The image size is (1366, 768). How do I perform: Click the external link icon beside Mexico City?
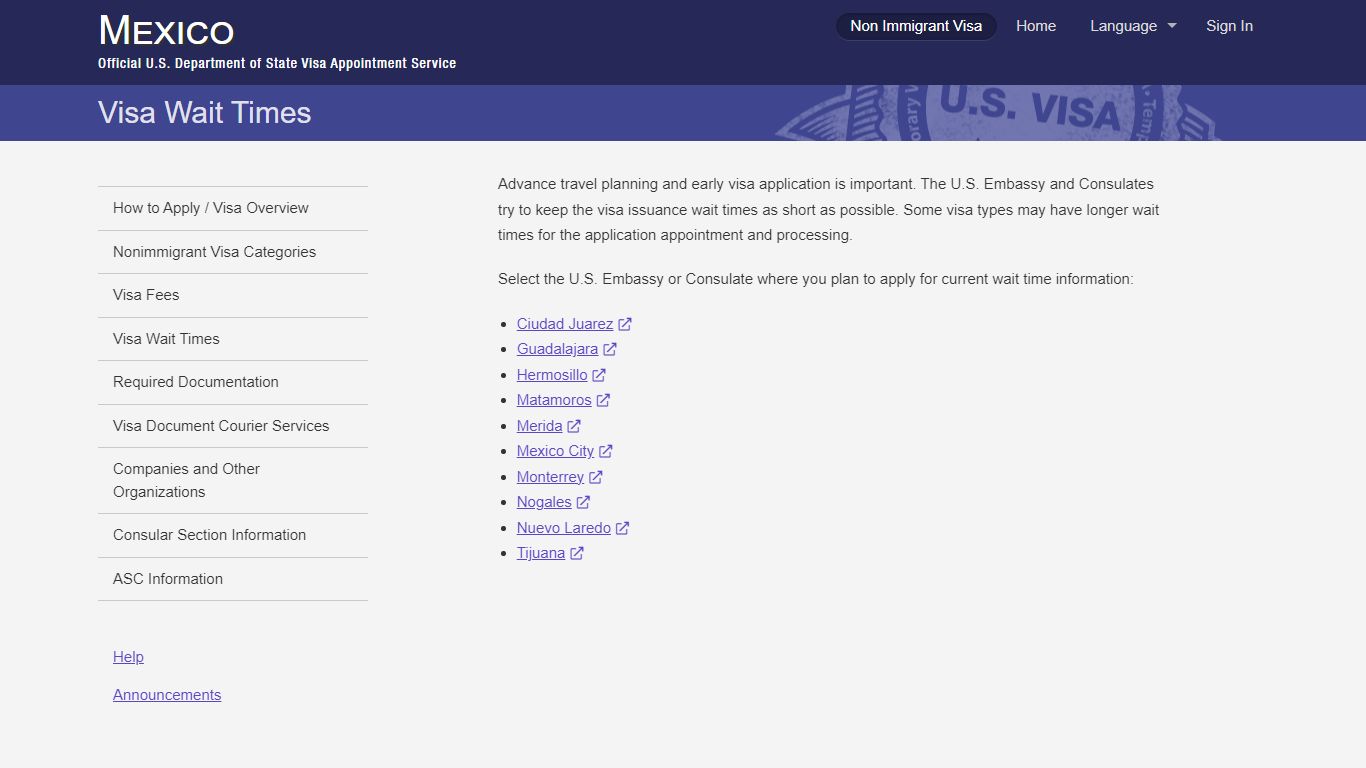[x=605, y=451]
